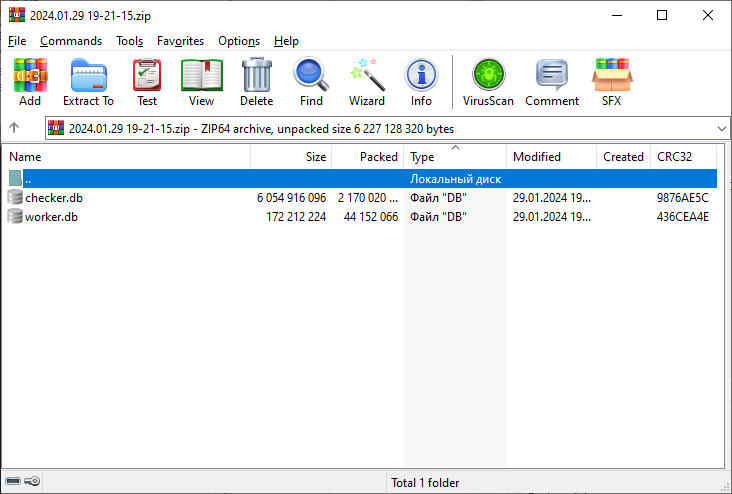Select the checker.db file name

(x=54, y=198)
